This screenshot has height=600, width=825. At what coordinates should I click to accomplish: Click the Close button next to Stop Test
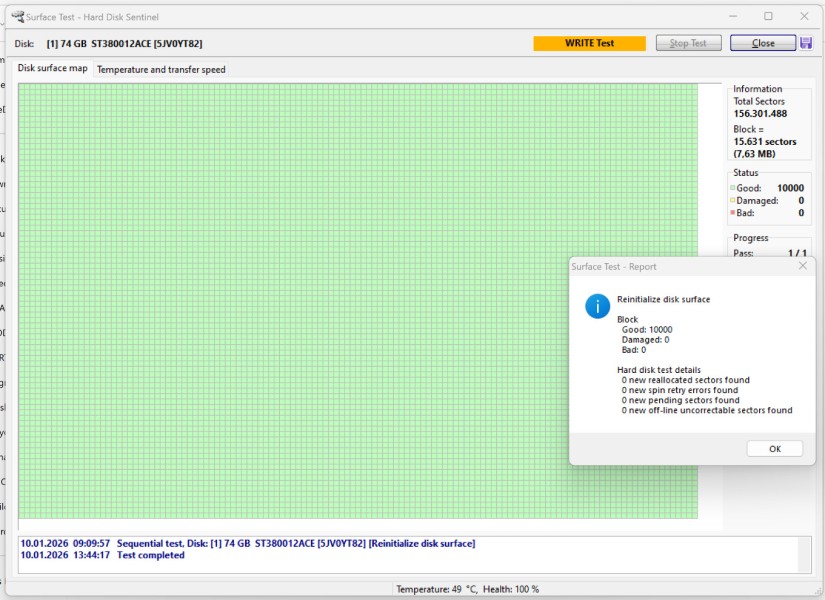(x=762, y=43)
